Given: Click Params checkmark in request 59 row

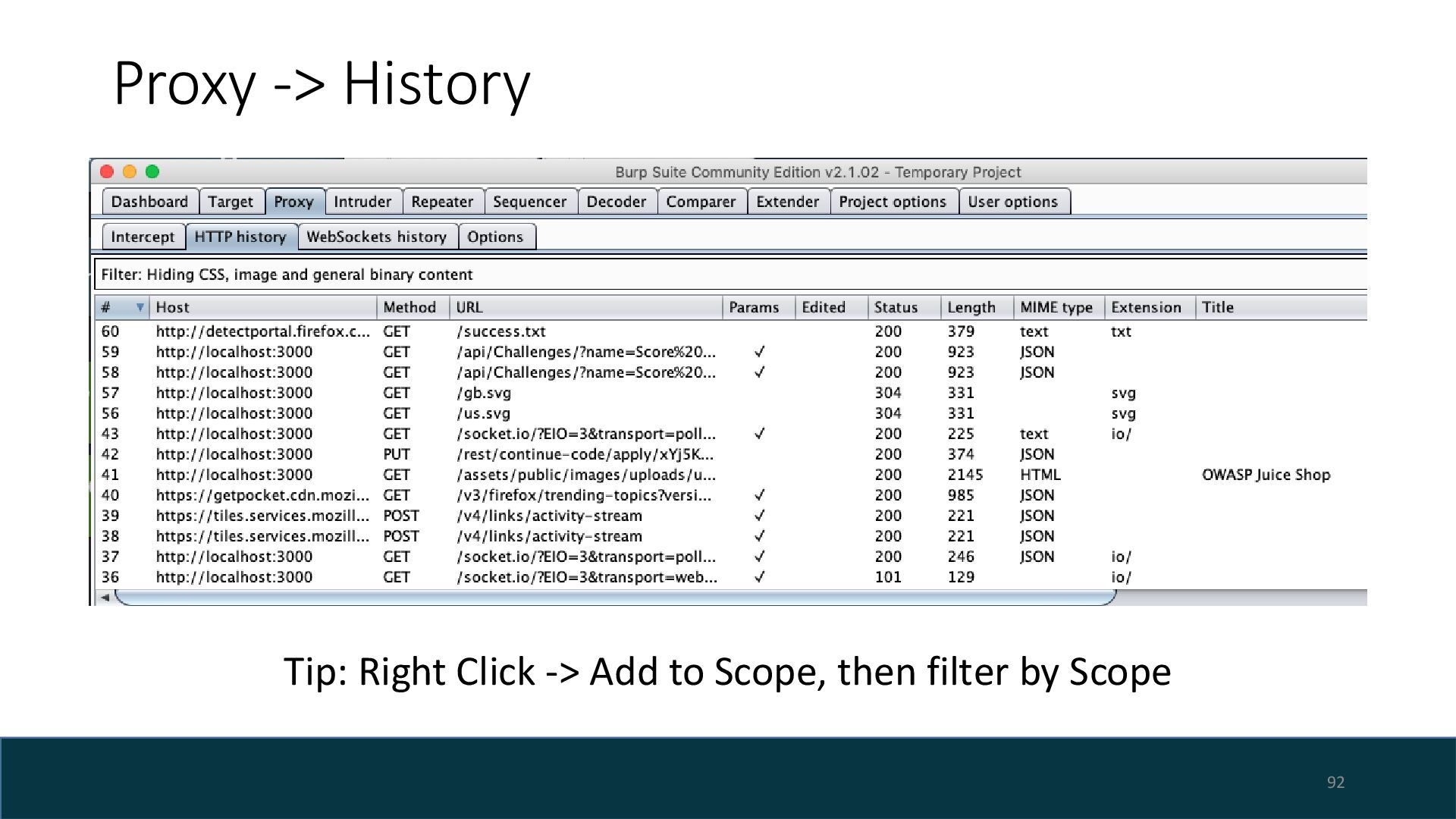Looking at the screenshot, I should click(760, 352).
